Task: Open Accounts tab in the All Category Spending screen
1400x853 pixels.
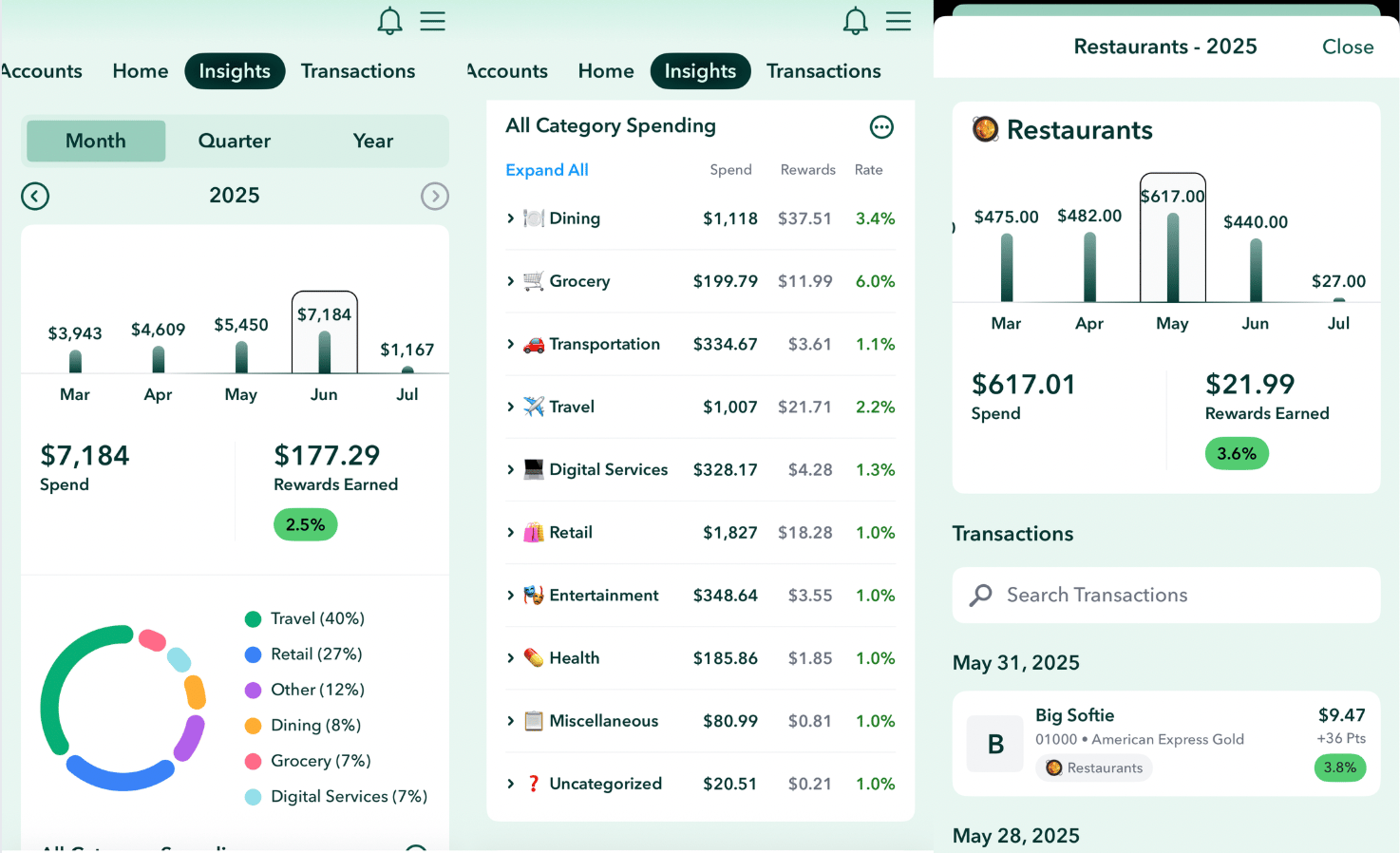Action: (x=507, y=71)
